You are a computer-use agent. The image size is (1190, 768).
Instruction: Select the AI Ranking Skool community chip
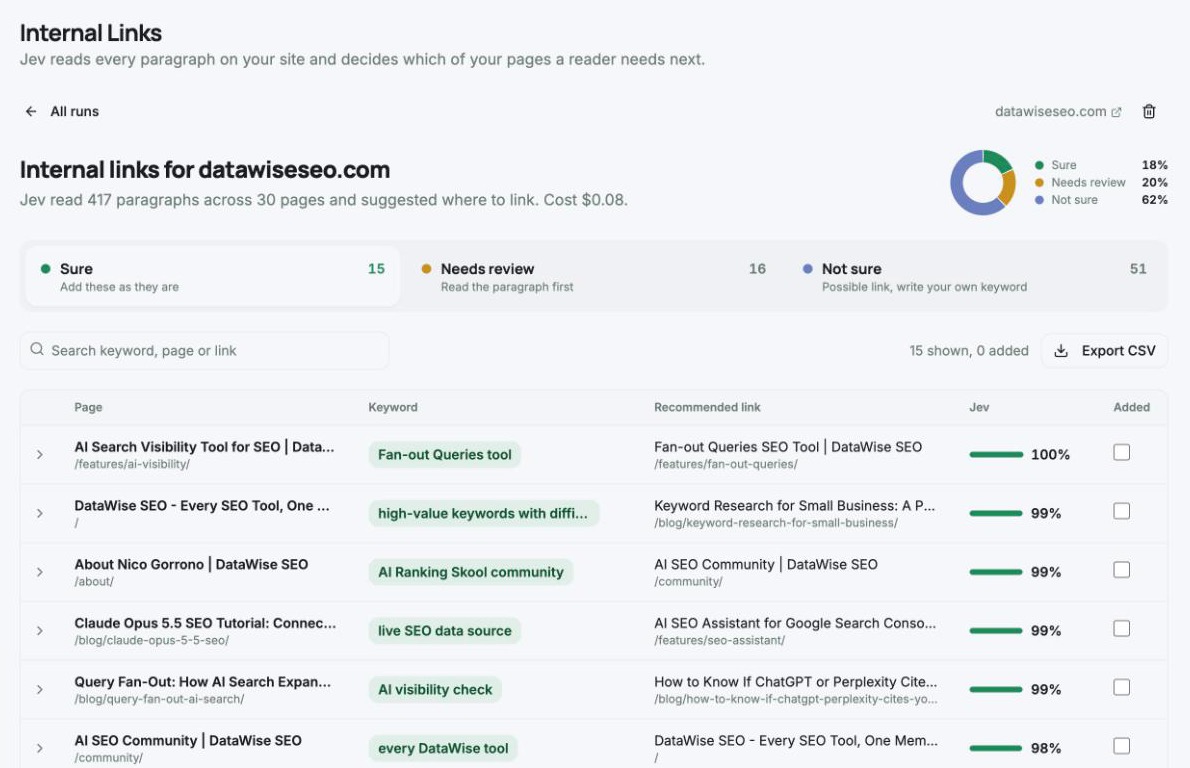click(x=471, y=572)
